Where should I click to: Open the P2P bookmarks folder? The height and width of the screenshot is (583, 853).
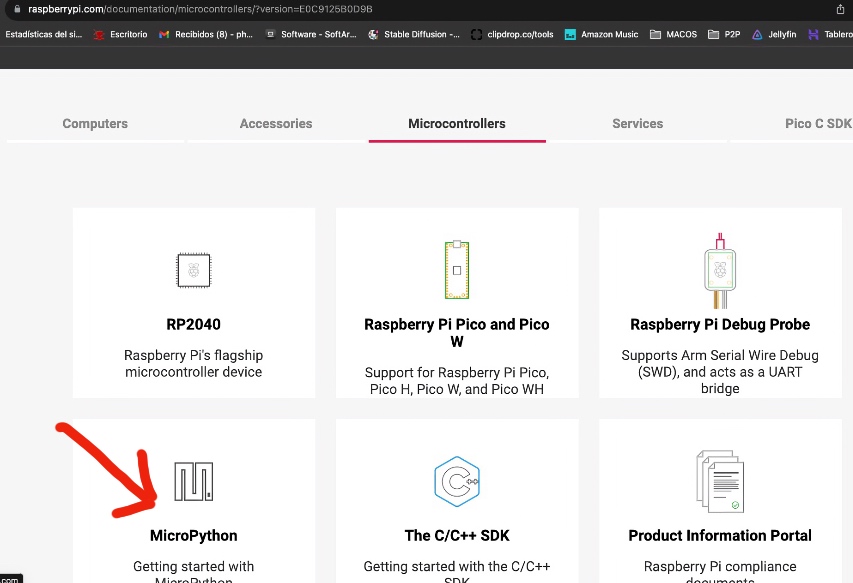(724, 34)
